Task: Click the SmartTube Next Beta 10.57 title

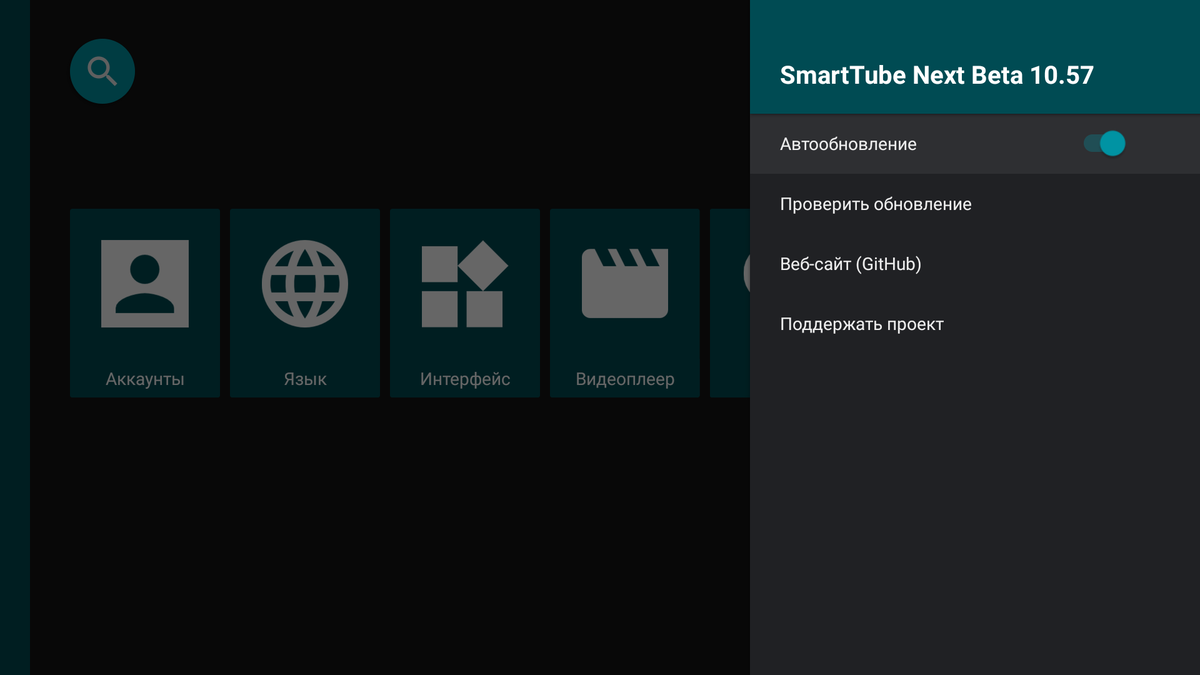Action: pyautogui.click(x=937, y=75)
